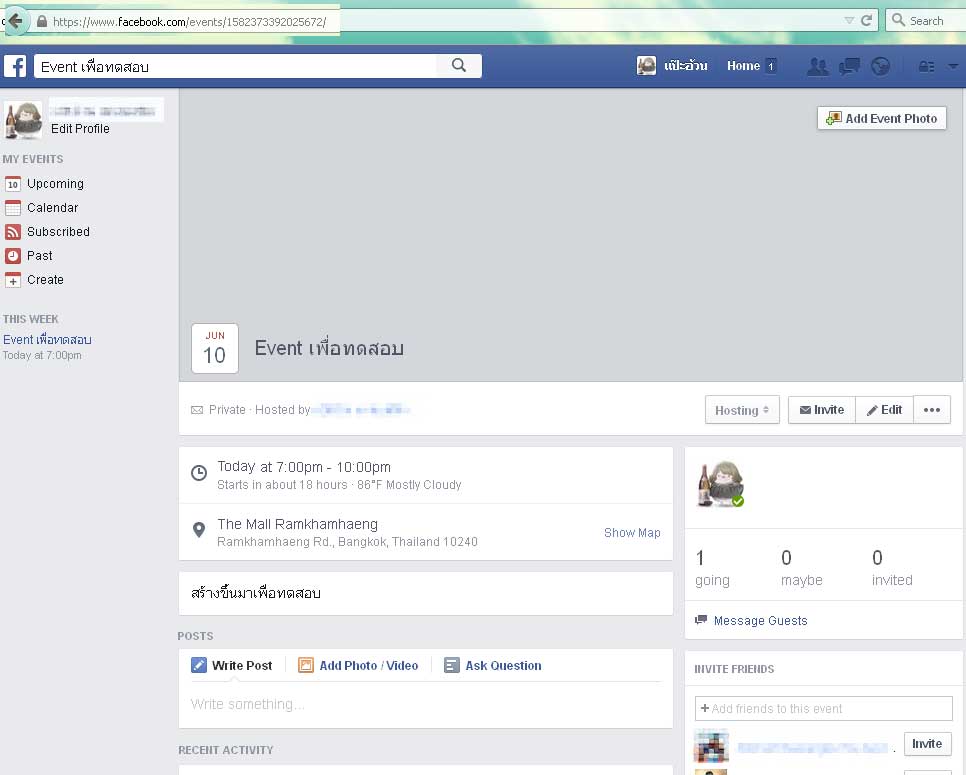Click the event time clock icon
The height and width of the screenshot is (775, 966).
pos(199,473)
